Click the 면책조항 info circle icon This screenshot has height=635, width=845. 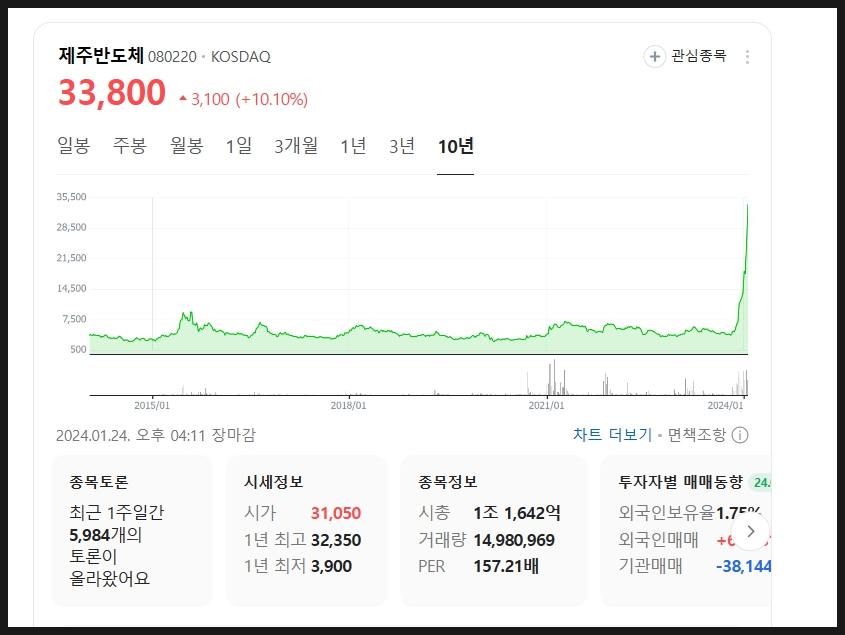point(740,435)
